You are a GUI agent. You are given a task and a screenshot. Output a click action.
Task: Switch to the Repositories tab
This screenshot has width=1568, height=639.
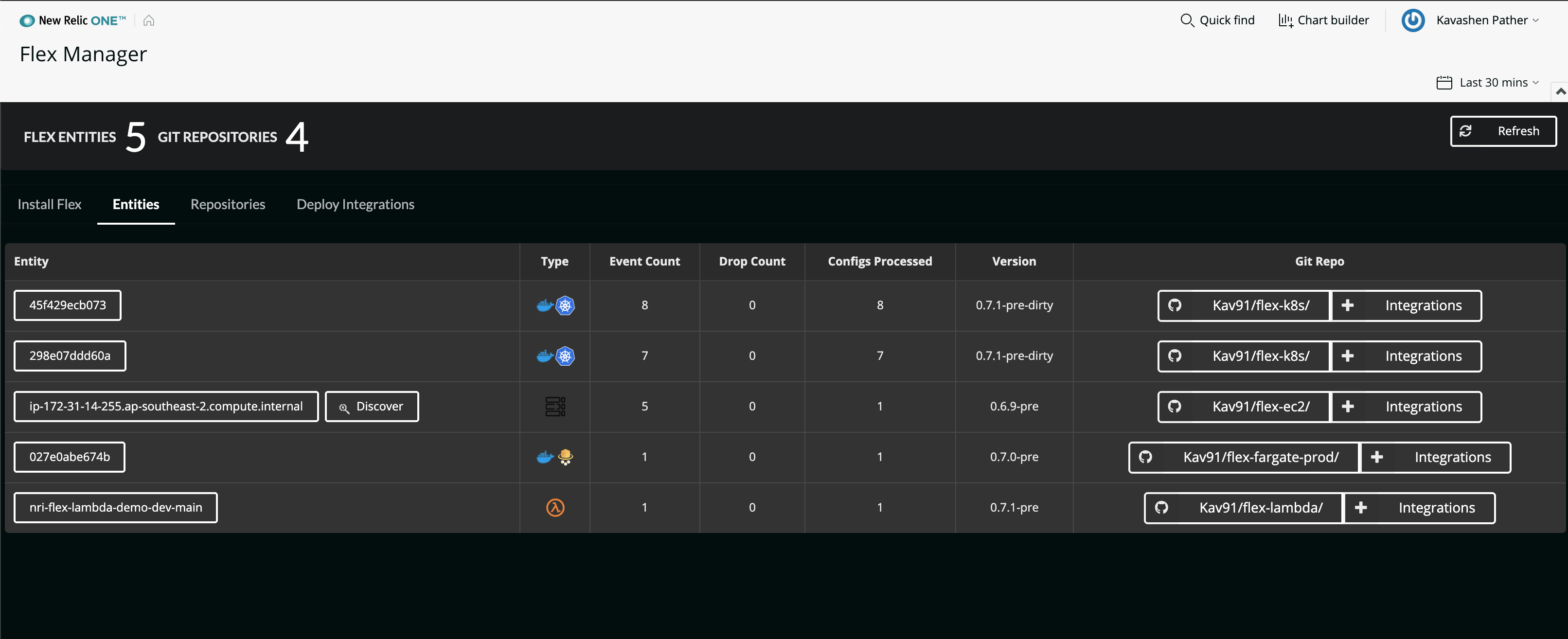[228, 203]
